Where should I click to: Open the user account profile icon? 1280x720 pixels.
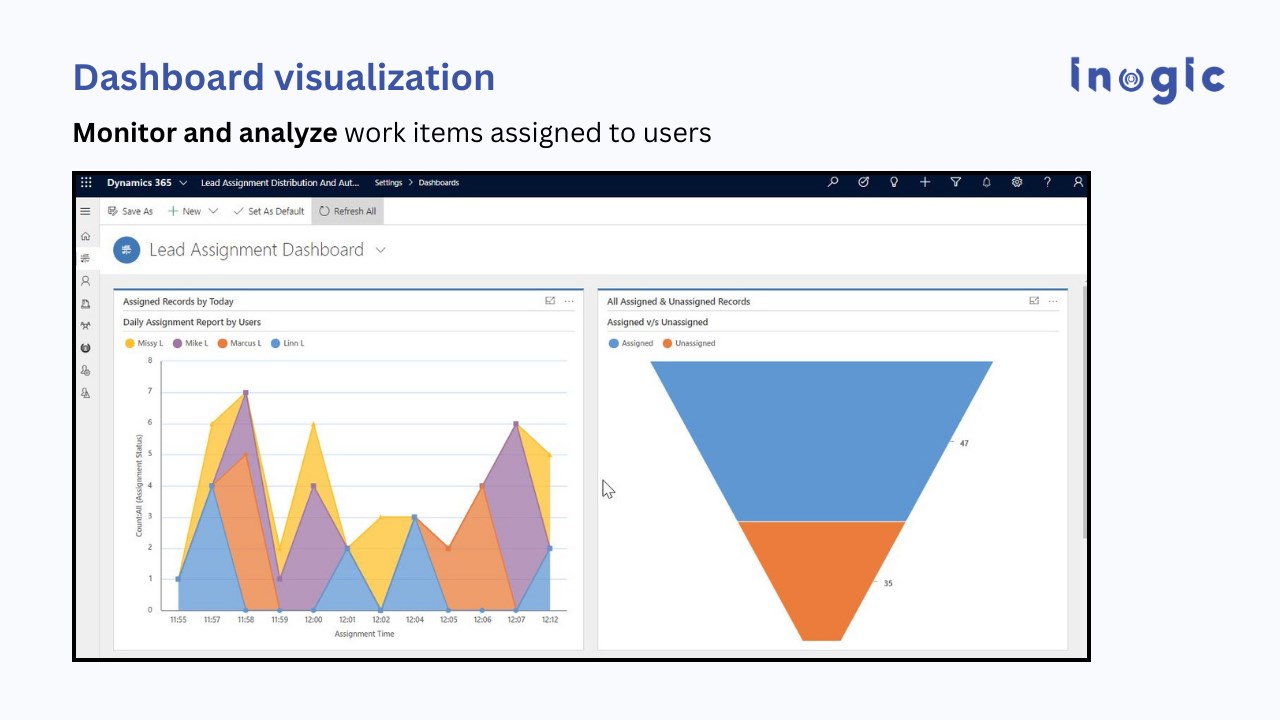coord(1078,182)
